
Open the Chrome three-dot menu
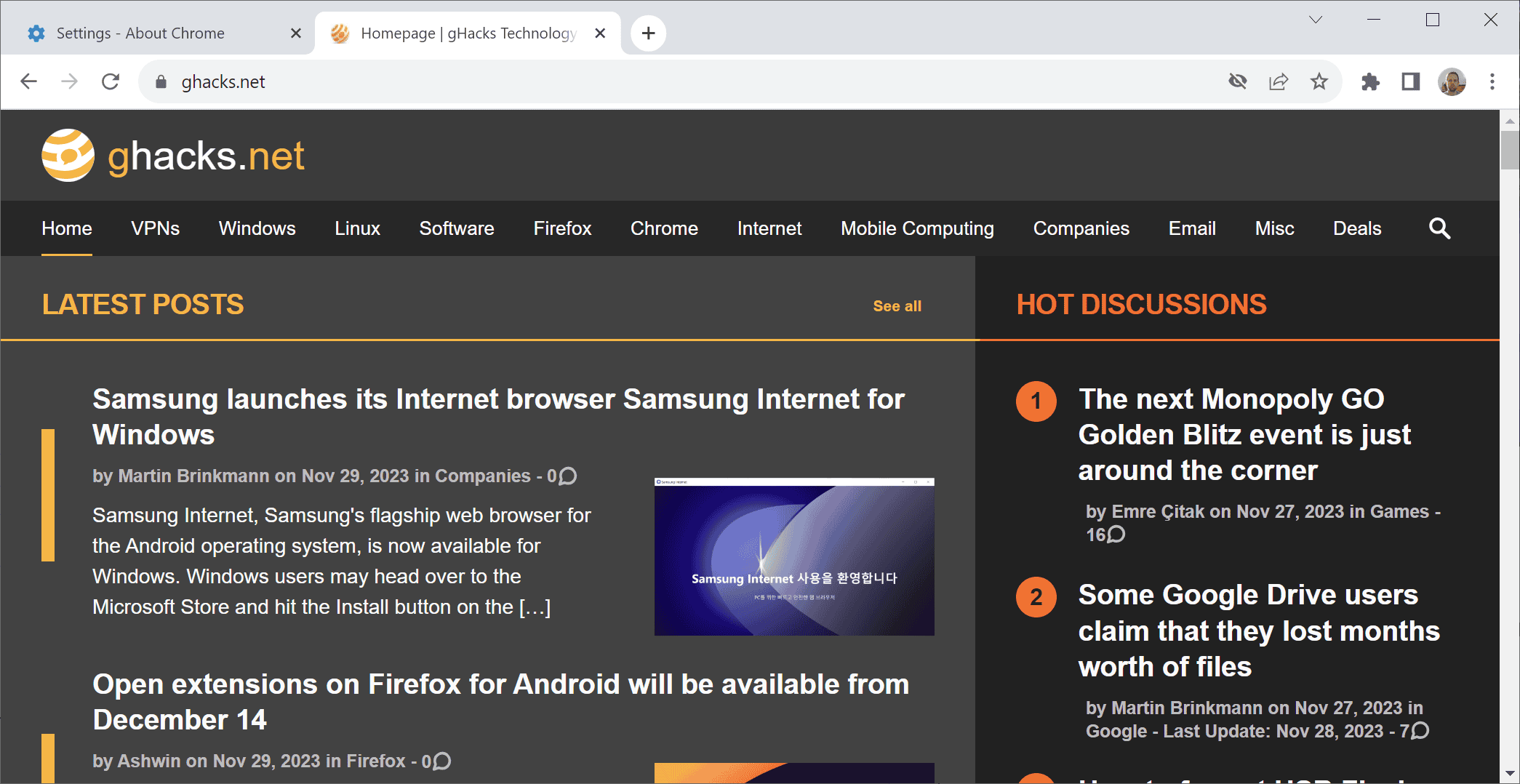[x=1492, y=81]
